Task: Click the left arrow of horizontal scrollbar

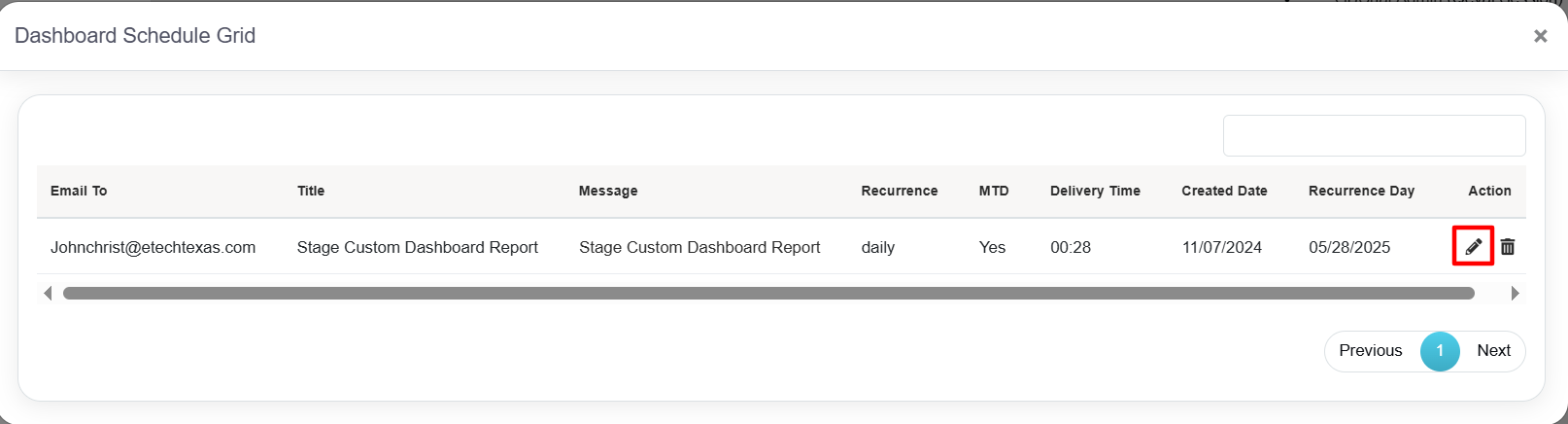Action: (x=48, y=293)
